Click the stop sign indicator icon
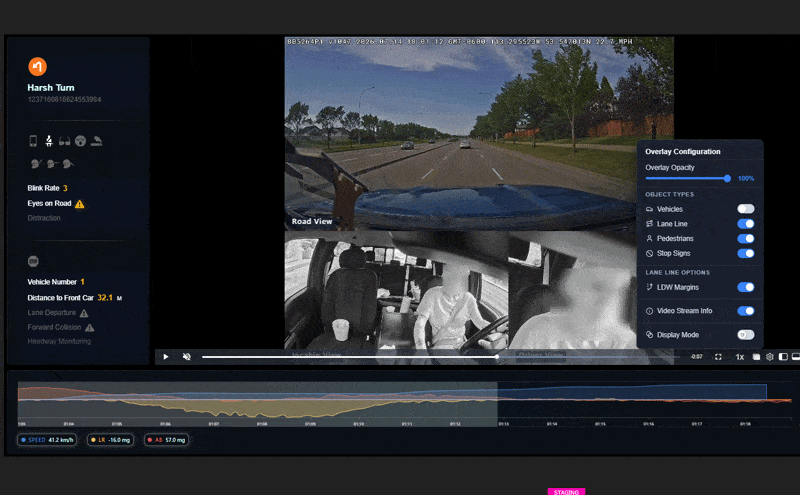The height and width of the screenshot is (495, 800). tap(33, 261)
